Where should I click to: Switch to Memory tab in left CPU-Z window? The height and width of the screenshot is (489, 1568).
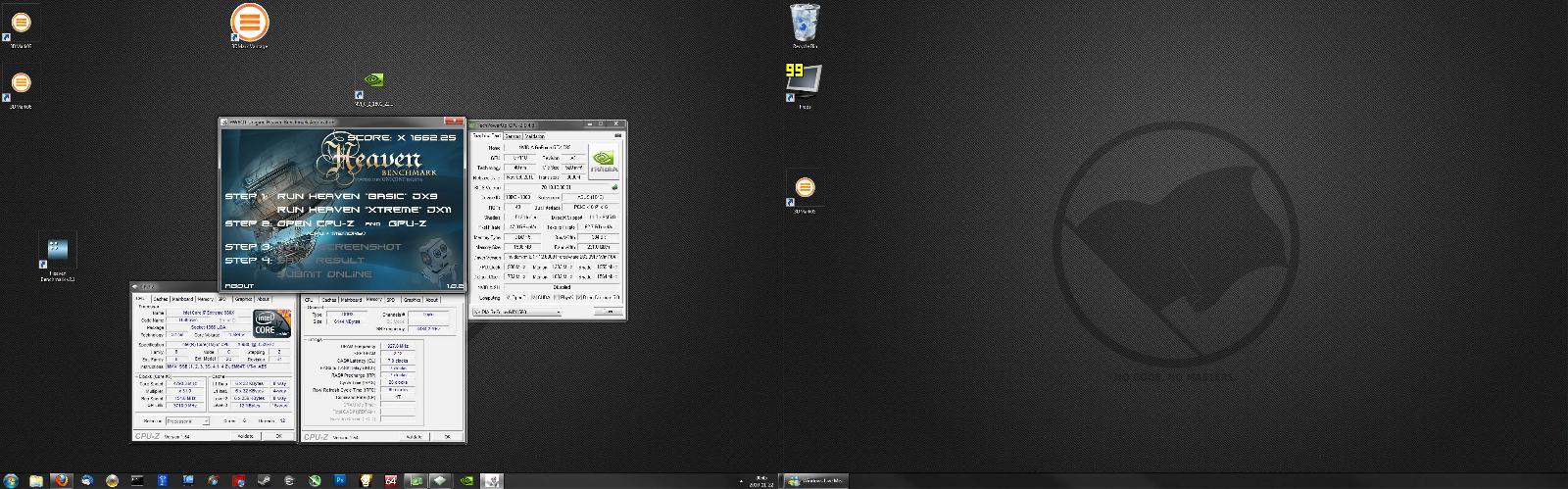pyautogui.click(x=205, y=299)
